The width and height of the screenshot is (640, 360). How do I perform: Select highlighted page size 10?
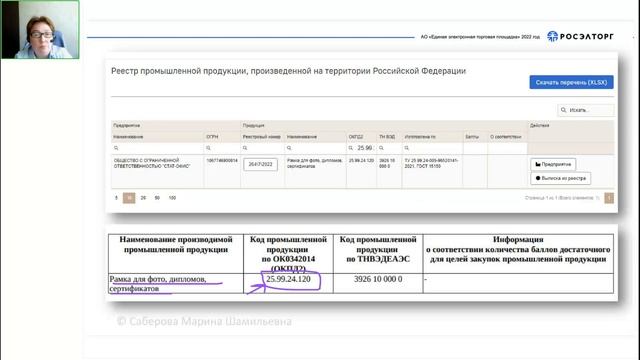[129, 198]
